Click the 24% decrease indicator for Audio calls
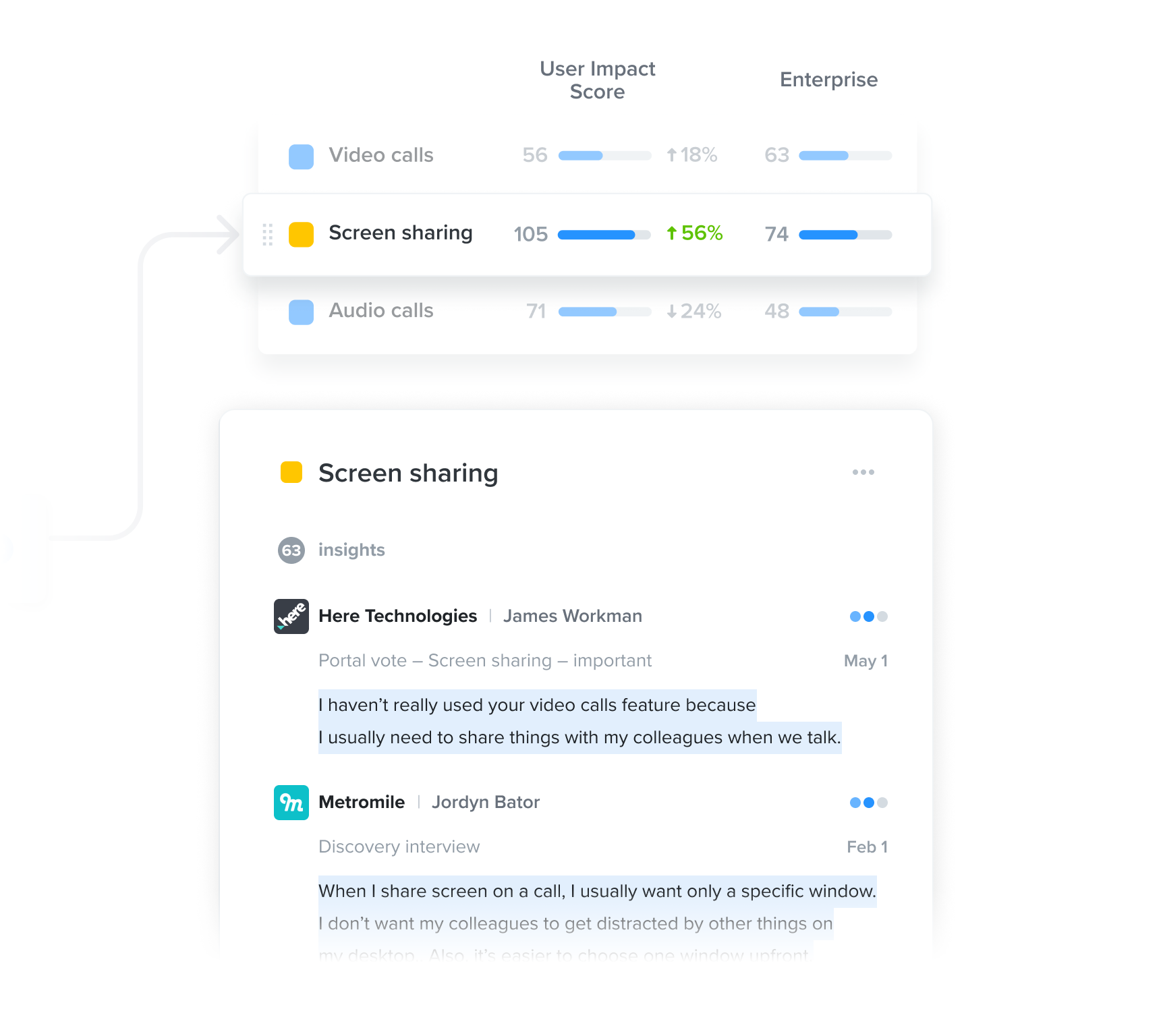The height and width of the screenshot is (1036, 1163). pyautogui.click(x=694, y=311)
